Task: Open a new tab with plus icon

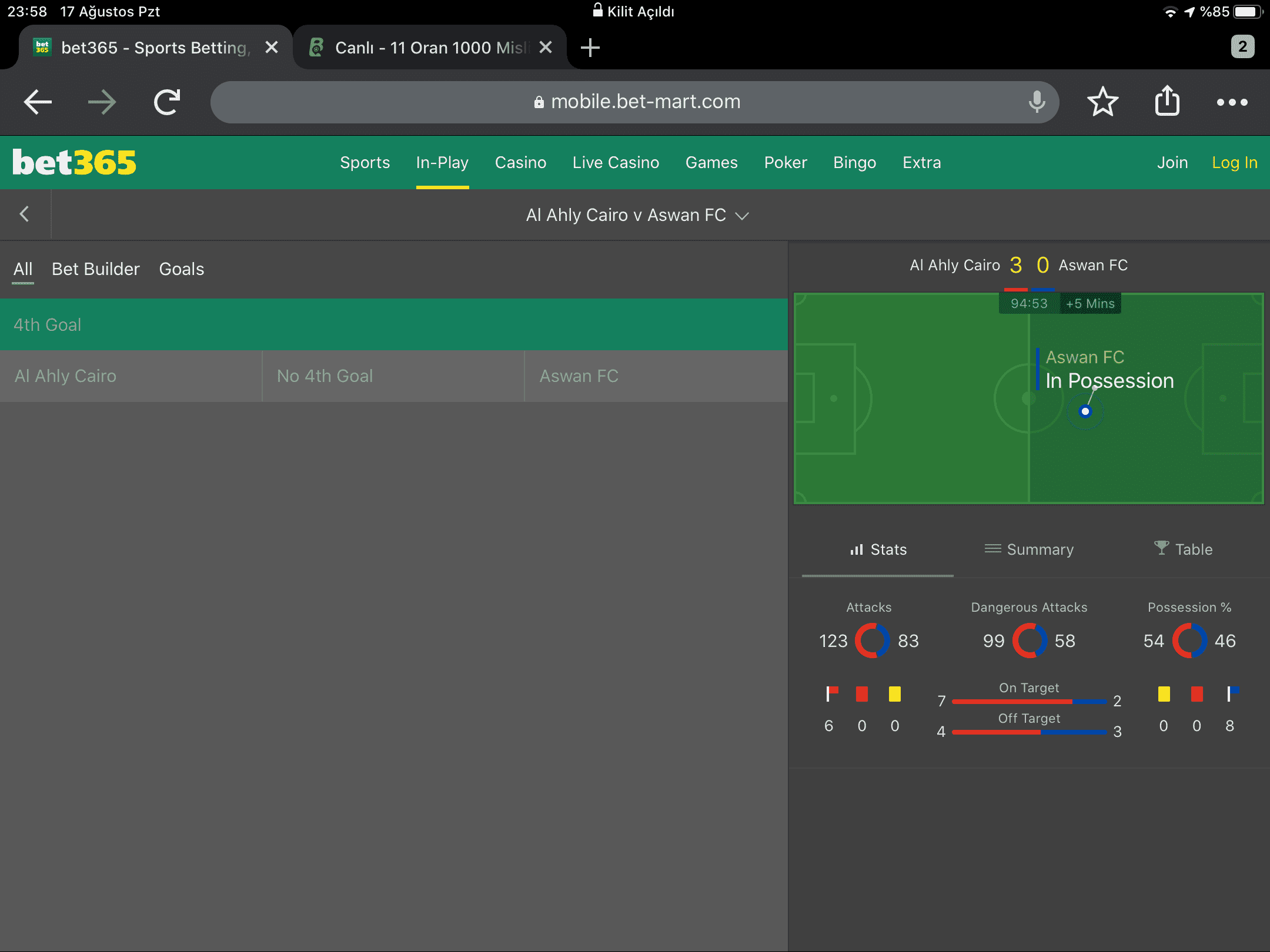Action: pos(590,48)
